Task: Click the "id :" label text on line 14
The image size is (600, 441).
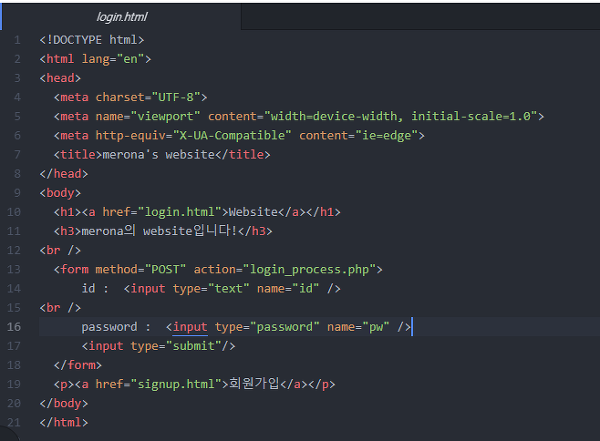Action: tap(95, 288)
